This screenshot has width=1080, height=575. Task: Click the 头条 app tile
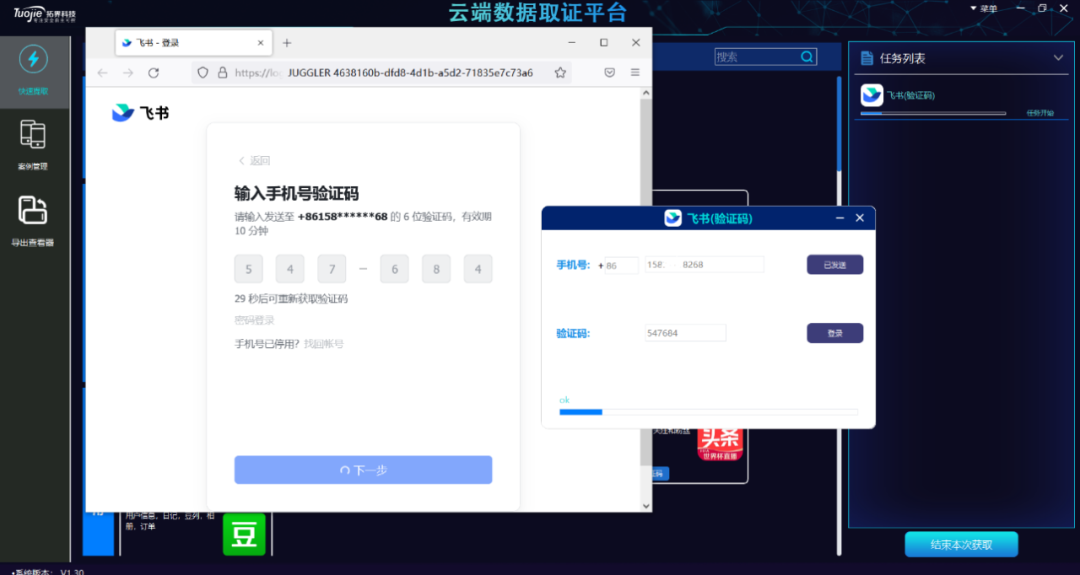click(720, 444)
